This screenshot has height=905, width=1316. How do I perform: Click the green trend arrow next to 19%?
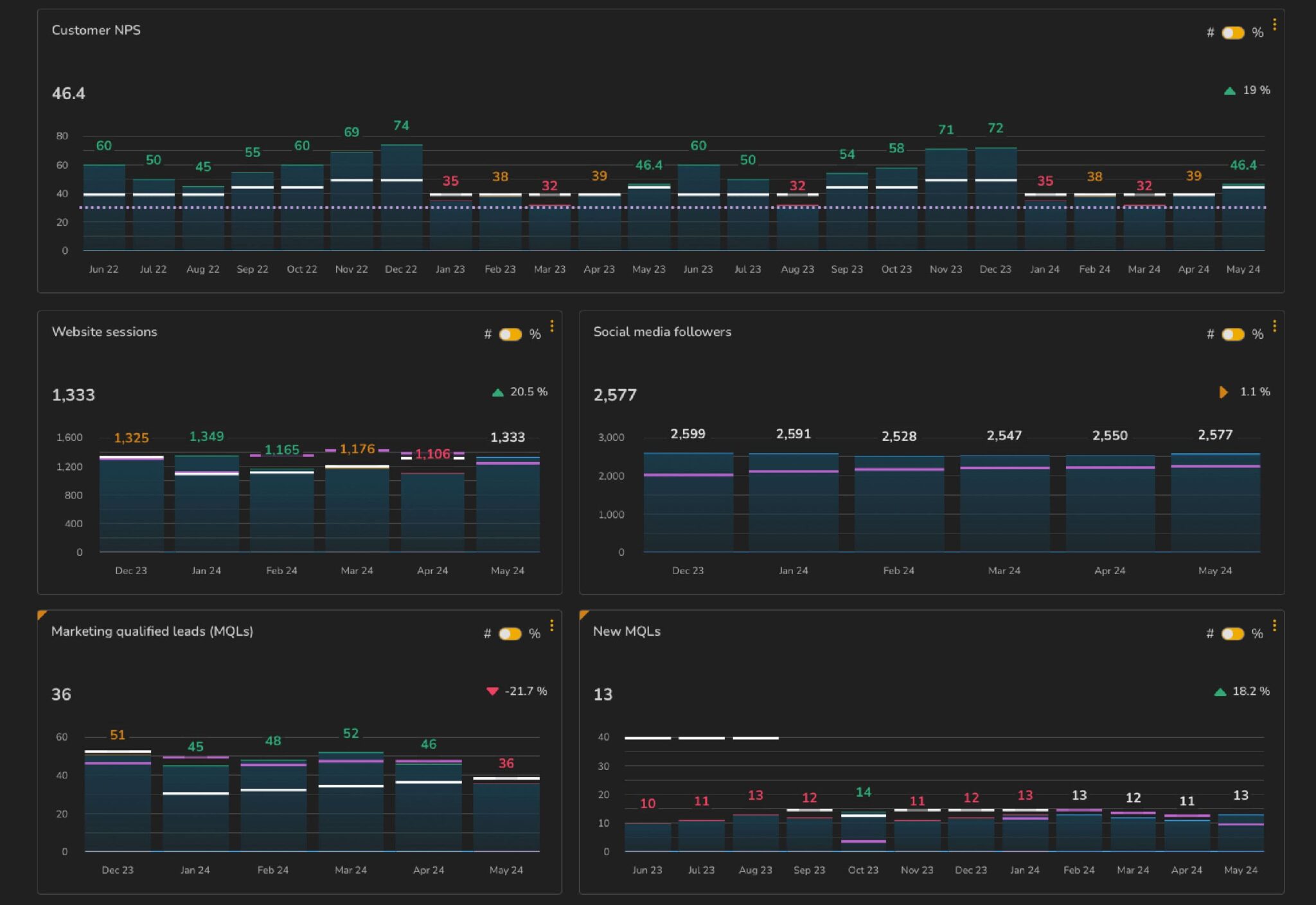(1229, 91)
